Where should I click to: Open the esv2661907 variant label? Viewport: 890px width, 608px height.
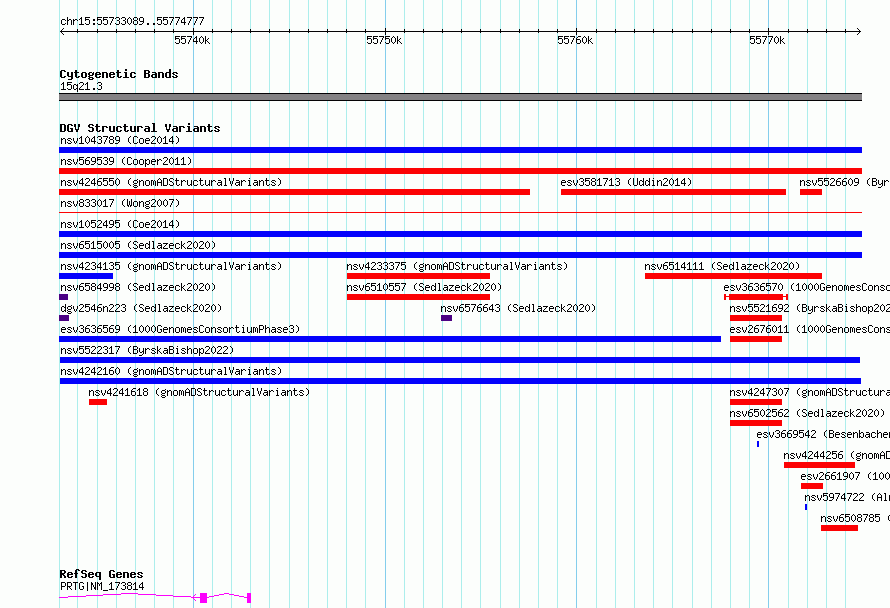(x=845, y=476)
